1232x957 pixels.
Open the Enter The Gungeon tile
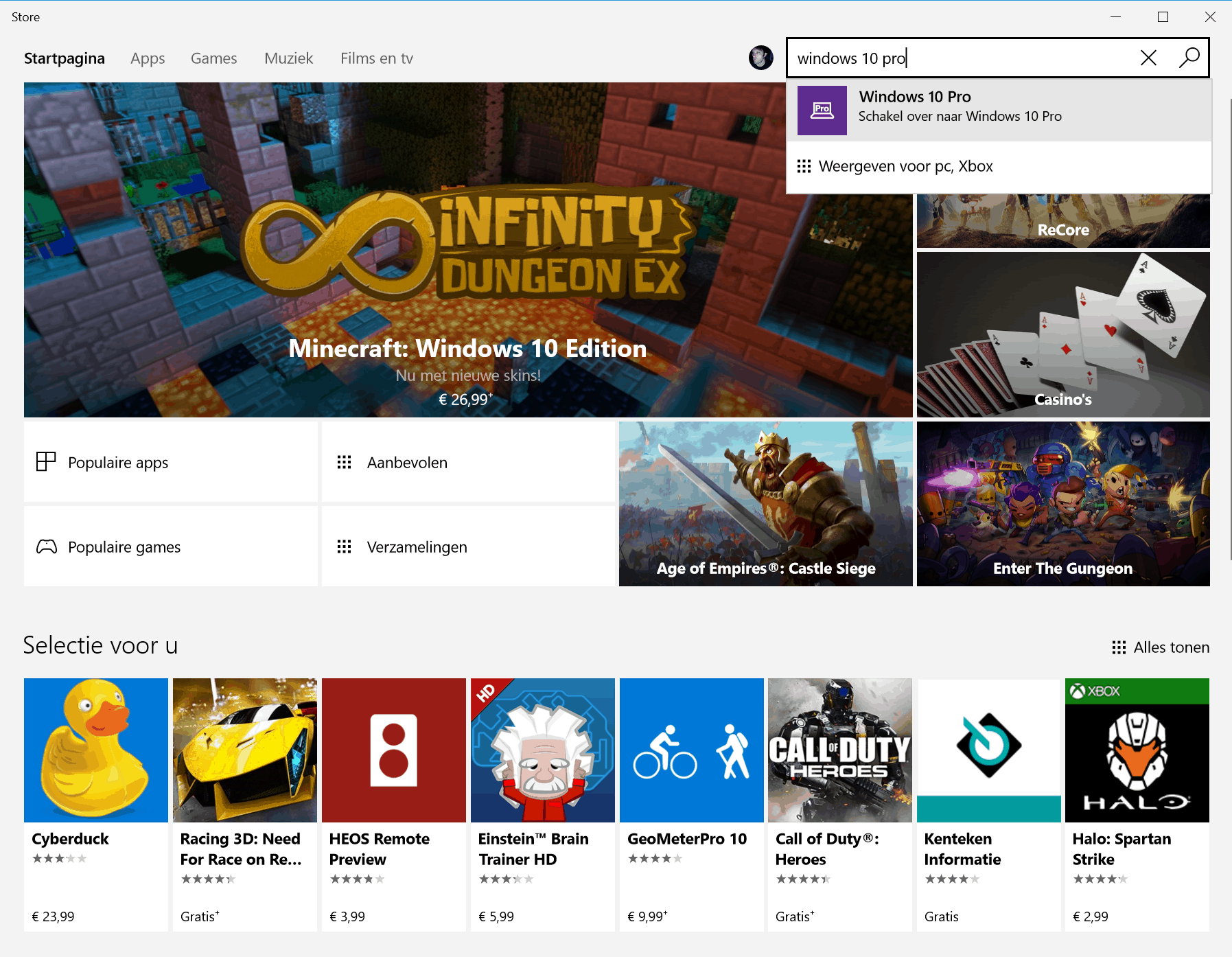coord(1063,503)
